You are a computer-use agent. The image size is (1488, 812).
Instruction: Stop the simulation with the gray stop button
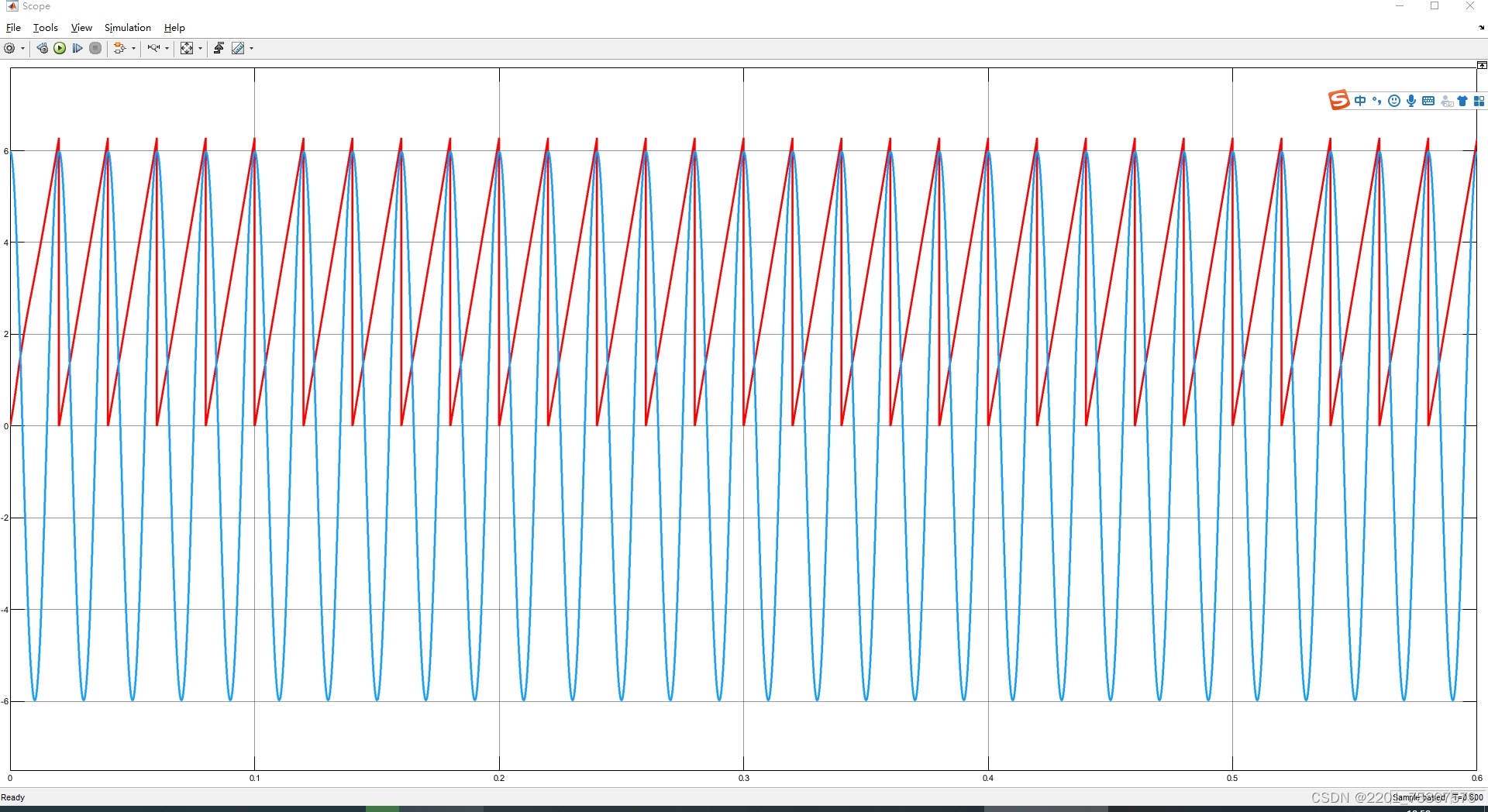(x=95, y=48)
